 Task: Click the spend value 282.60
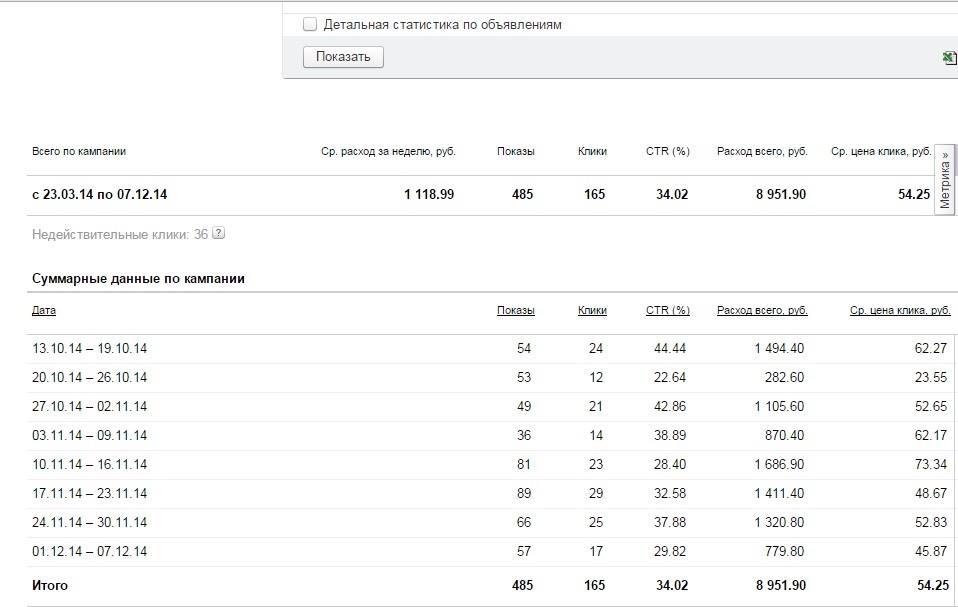(x=784, y=377)
